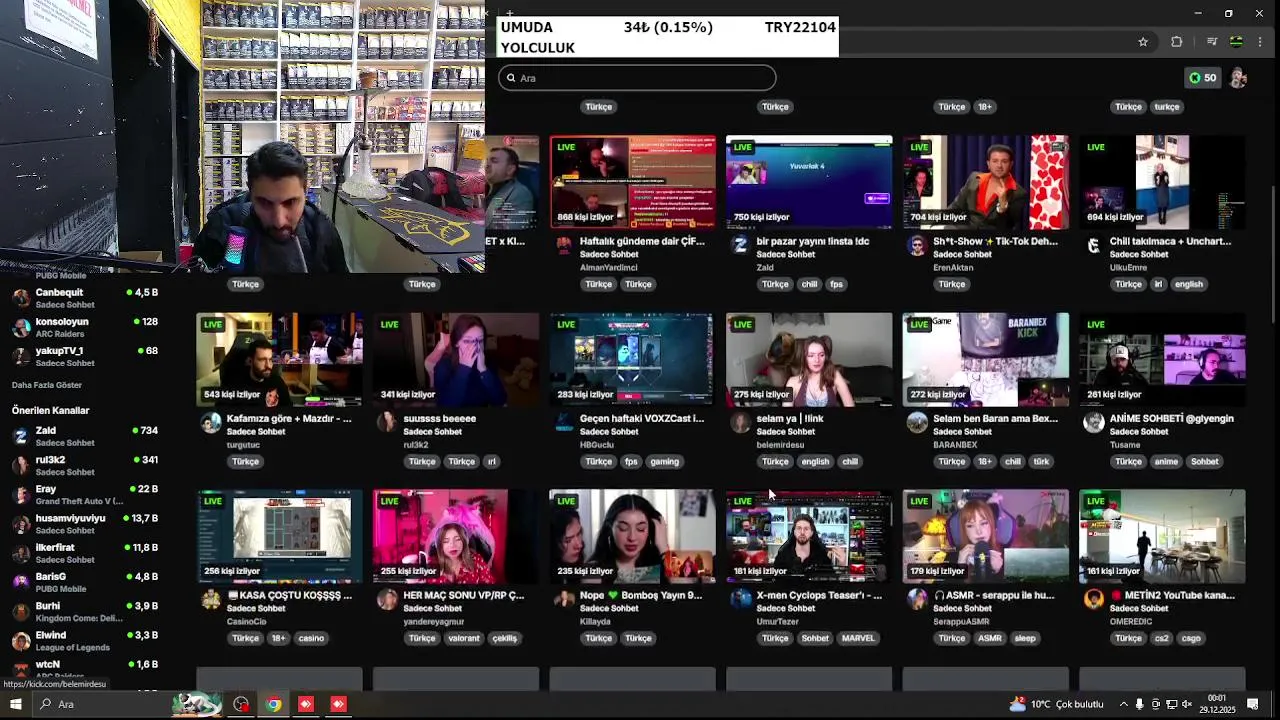1280x720 pixels.
Task: Open wtcN avatar in sidebar
Action: (x=21, y=669)
